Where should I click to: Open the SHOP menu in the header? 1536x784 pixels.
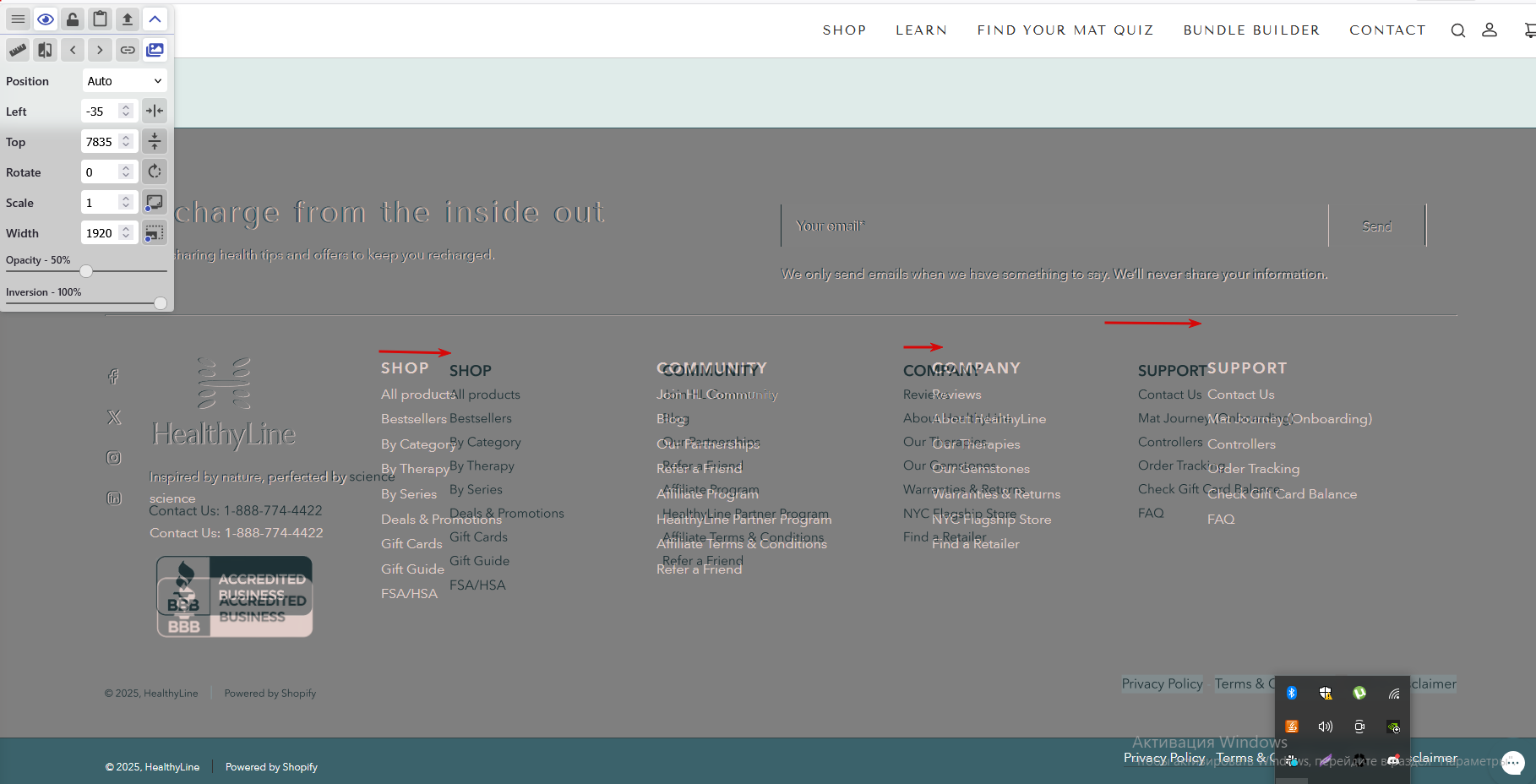click(845, 30)
